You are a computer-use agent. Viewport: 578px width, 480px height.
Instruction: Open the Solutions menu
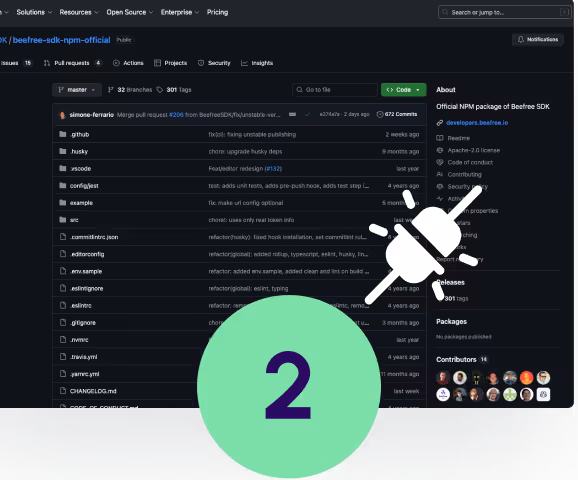coord(34,12)
